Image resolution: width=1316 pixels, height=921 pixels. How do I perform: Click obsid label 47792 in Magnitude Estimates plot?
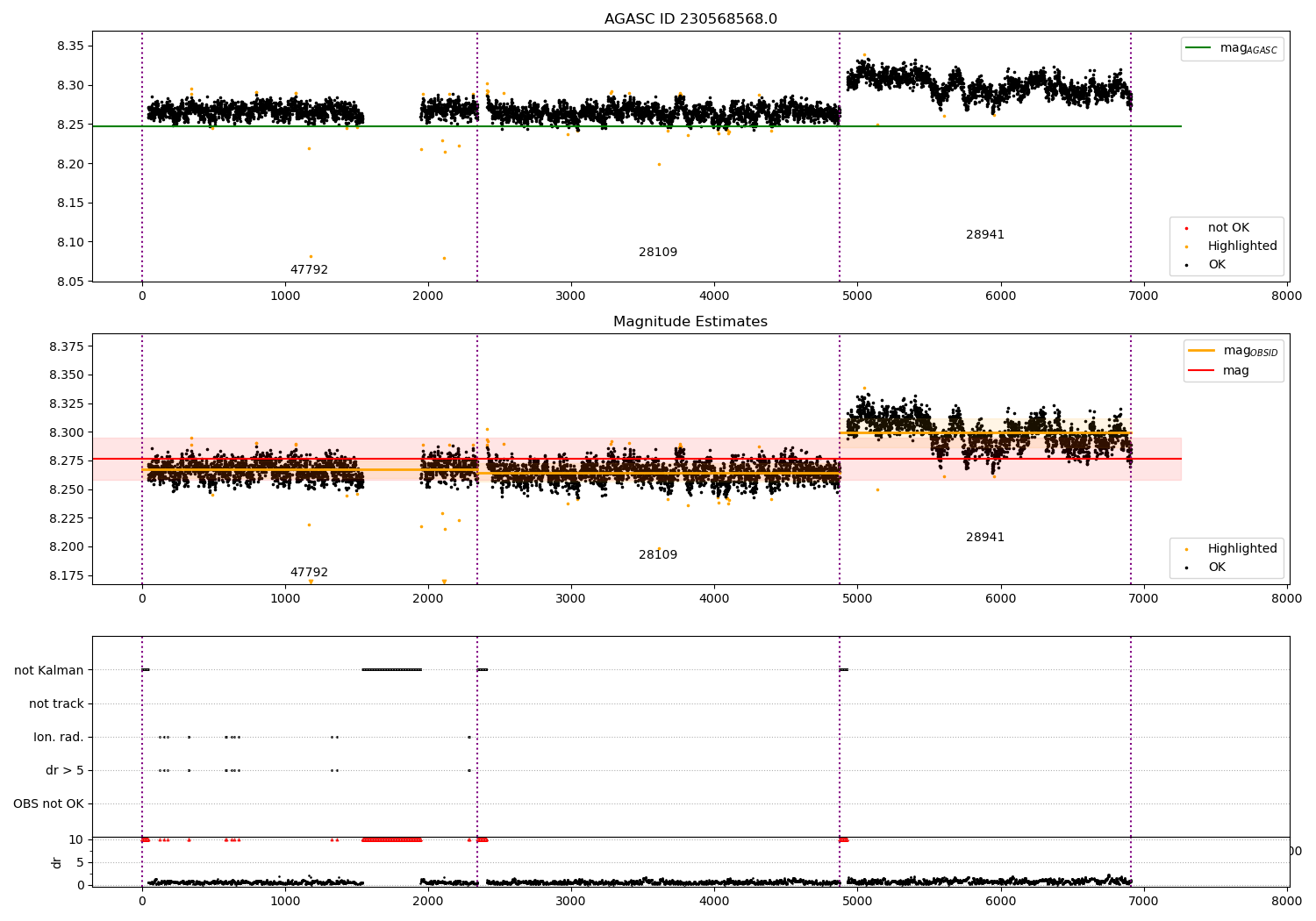coord(309,573)
